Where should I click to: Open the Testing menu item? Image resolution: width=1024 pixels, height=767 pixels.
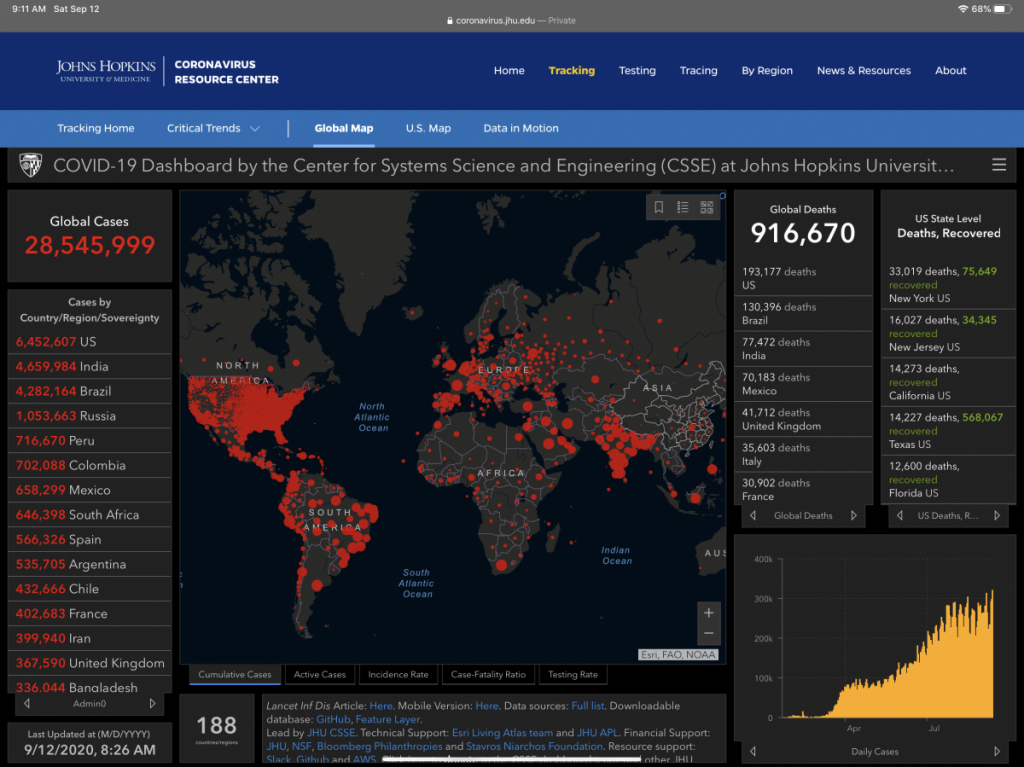[637, 71]
